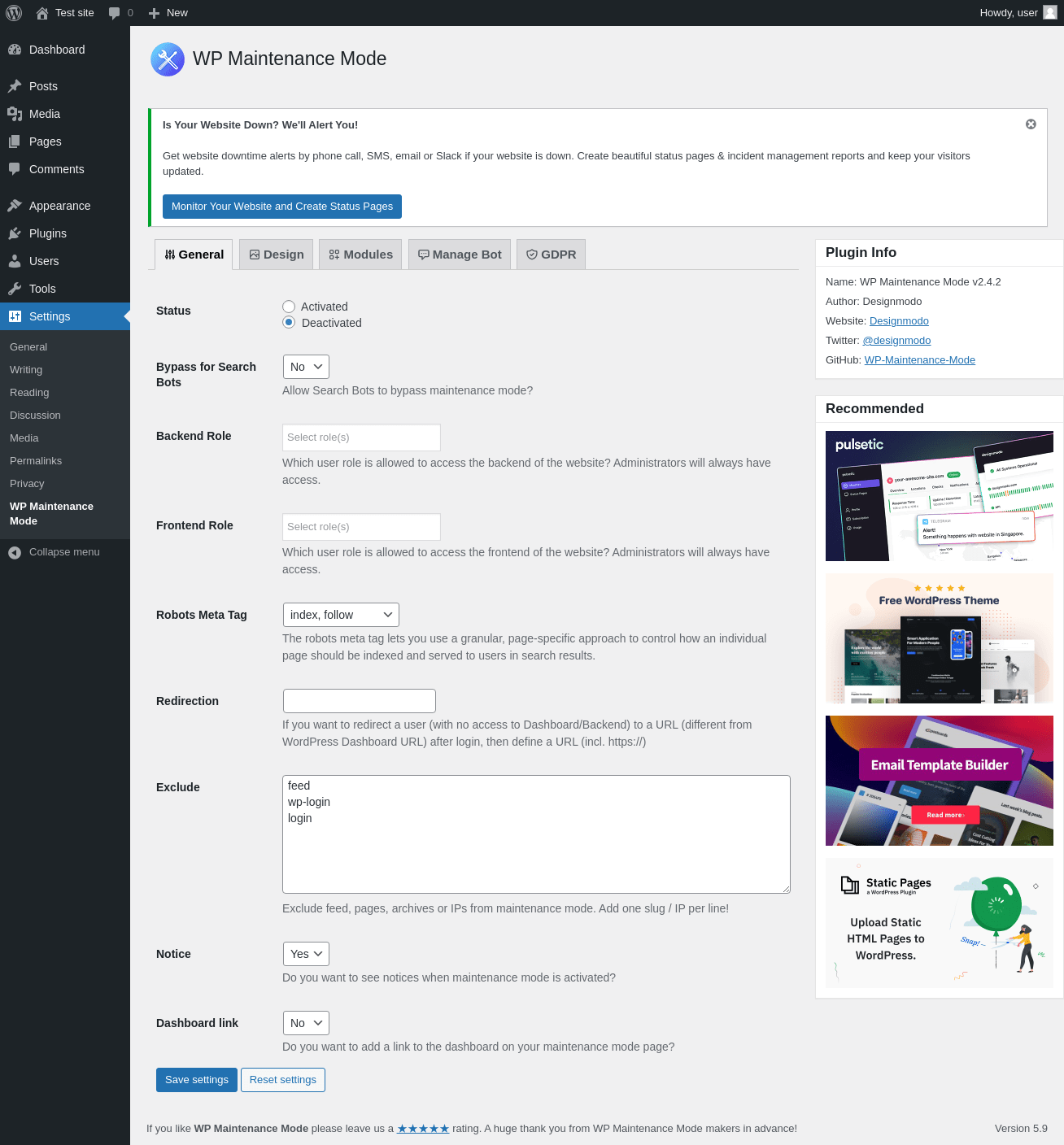Image resolution: width=1064 pixels, height=1145 pixels.
Task: Switch to the Manage Bot tab
Action: coord(460,255)
